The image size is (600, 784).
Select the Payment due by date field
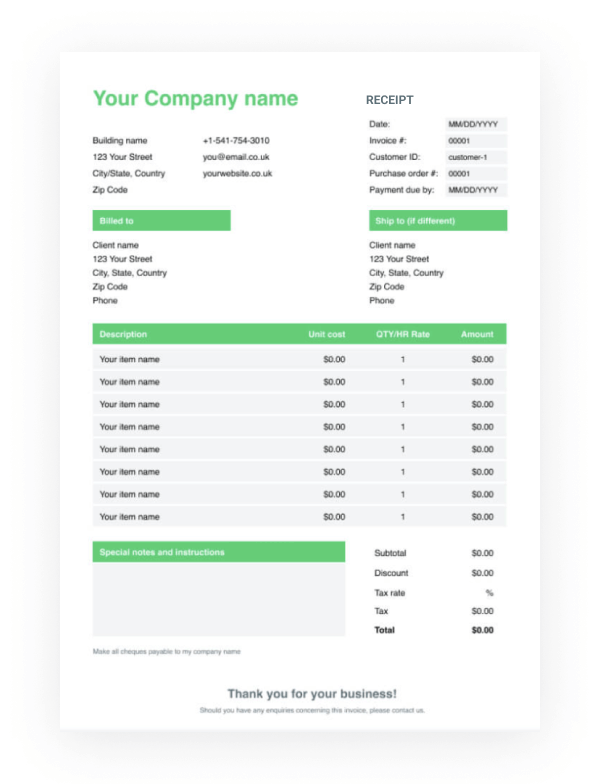pyautogui.click(x=475, y=190)
